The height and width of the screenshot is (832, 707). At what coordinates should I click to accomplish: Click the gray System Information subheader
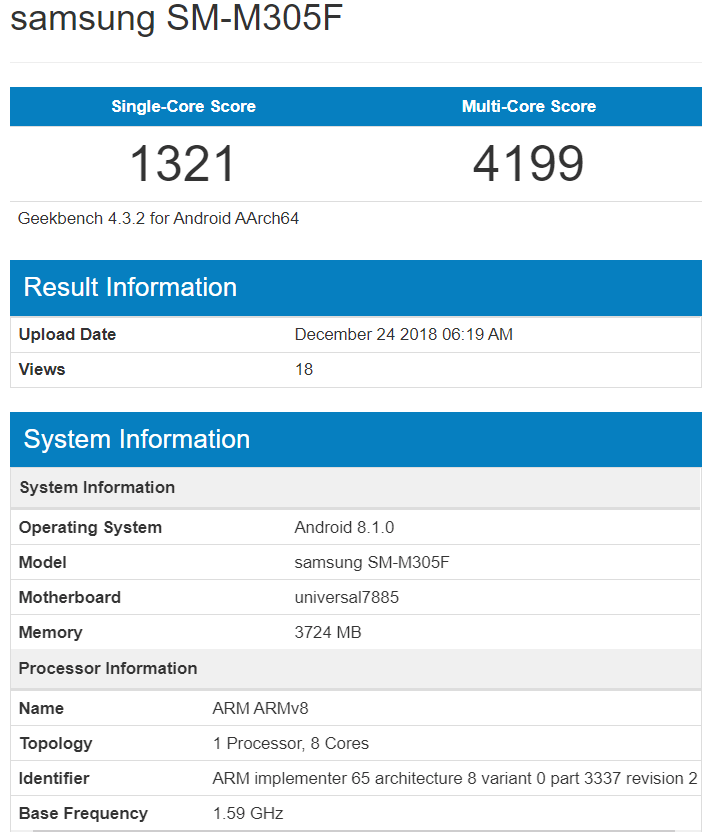click(x=356, y=487)
